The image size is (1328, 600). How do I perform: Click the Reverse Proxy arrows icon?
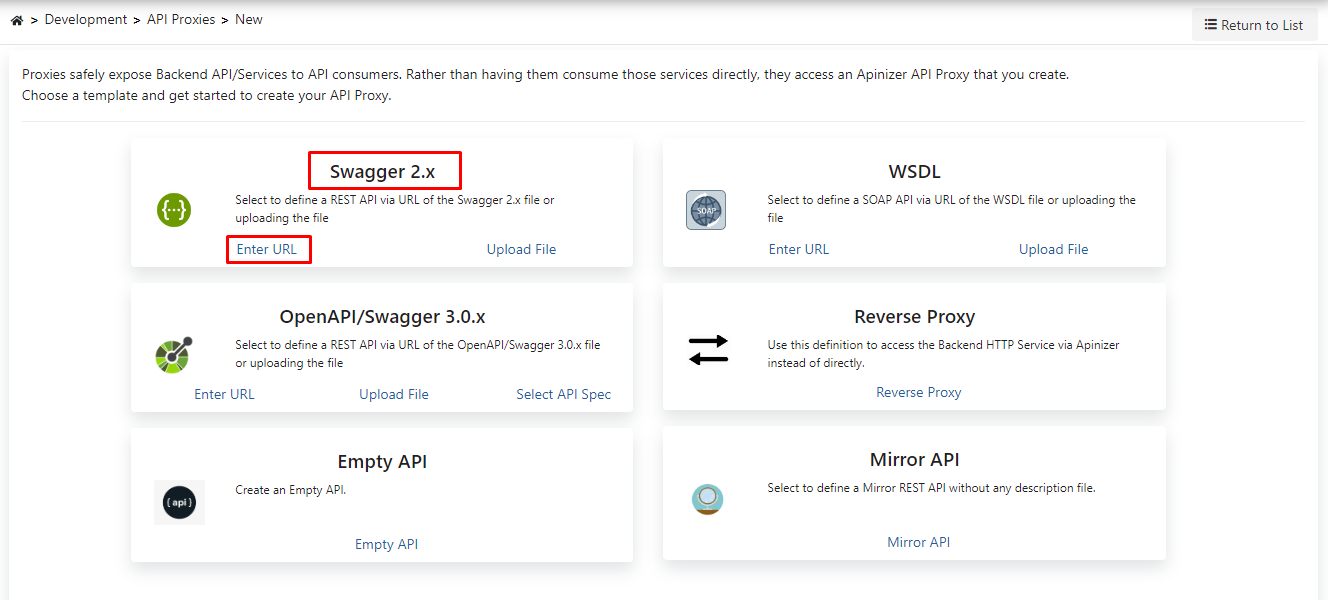708,350
